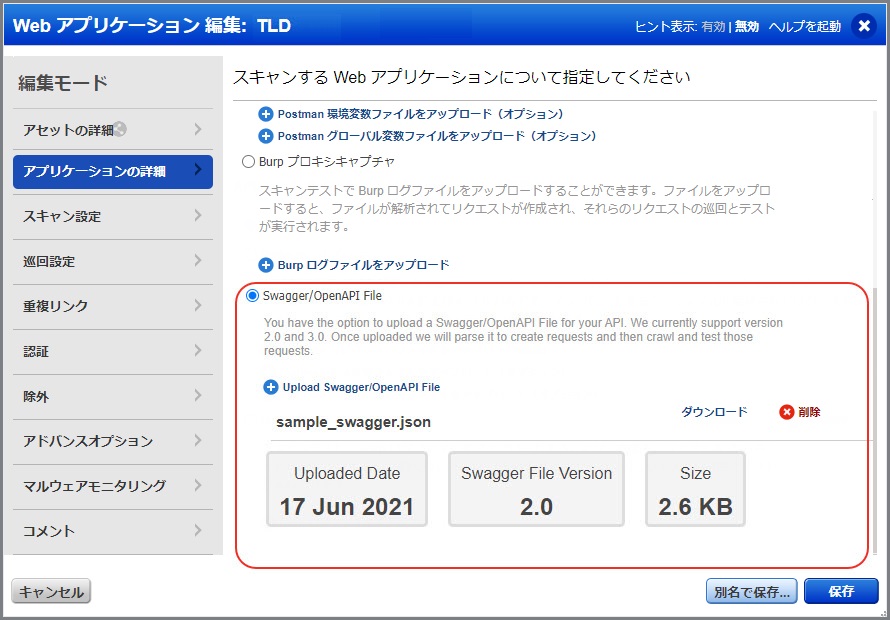Expand the 巡回設定 section arrow
The width and height of the screenshot is (890, 620).
tap(198, 261)
